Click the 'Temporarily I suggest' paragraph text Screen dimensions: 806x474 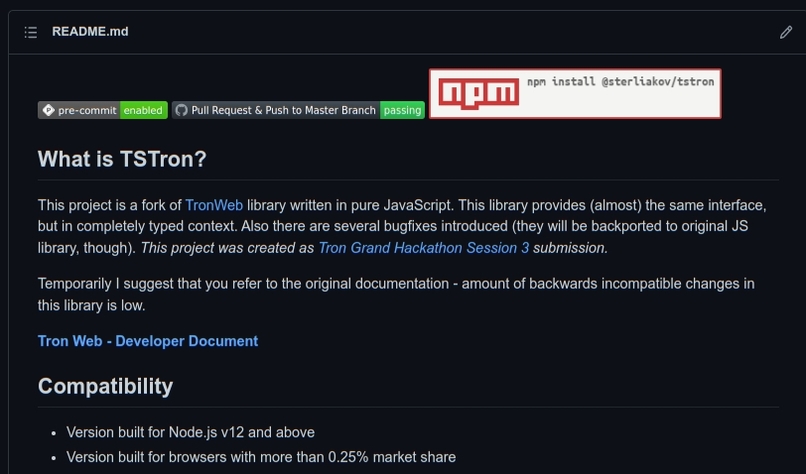(396, 294)
